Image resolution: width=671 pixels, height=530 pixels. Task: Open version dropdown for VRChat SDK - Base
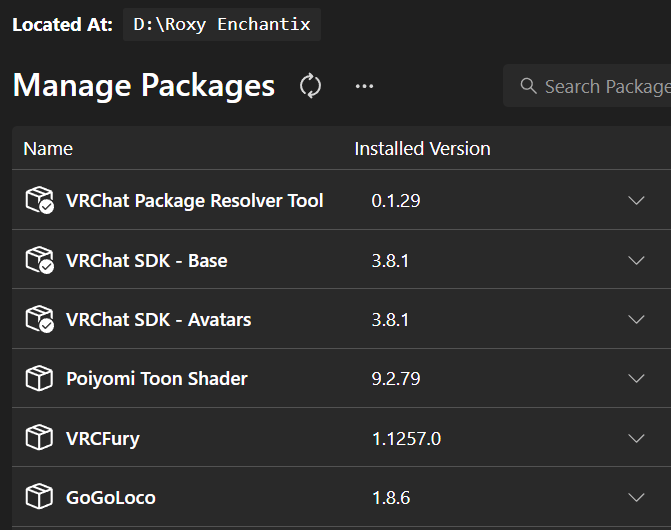[636, 261]
